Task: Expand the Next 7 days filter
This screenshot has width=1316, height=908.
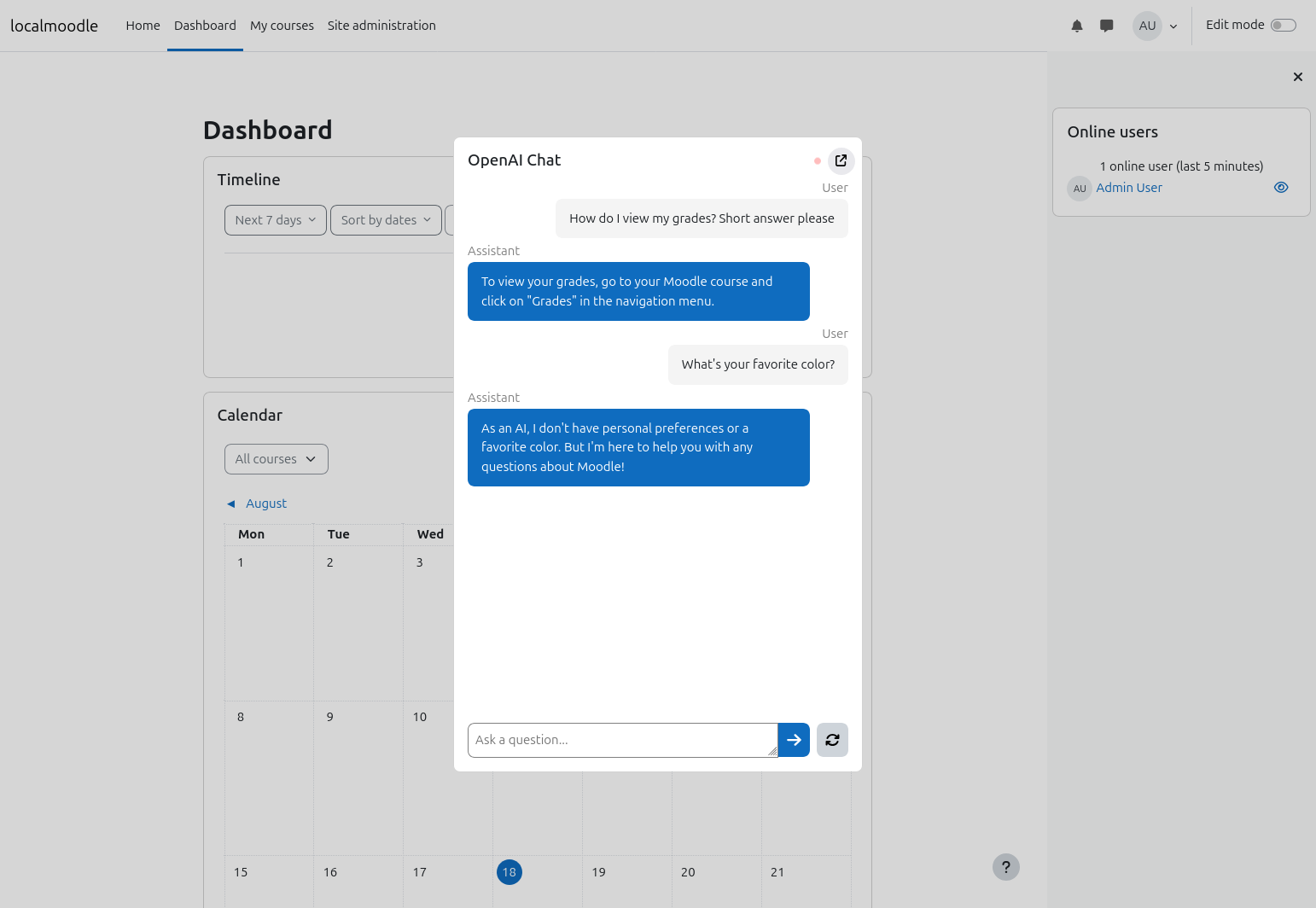Action: tap(275, 220)
